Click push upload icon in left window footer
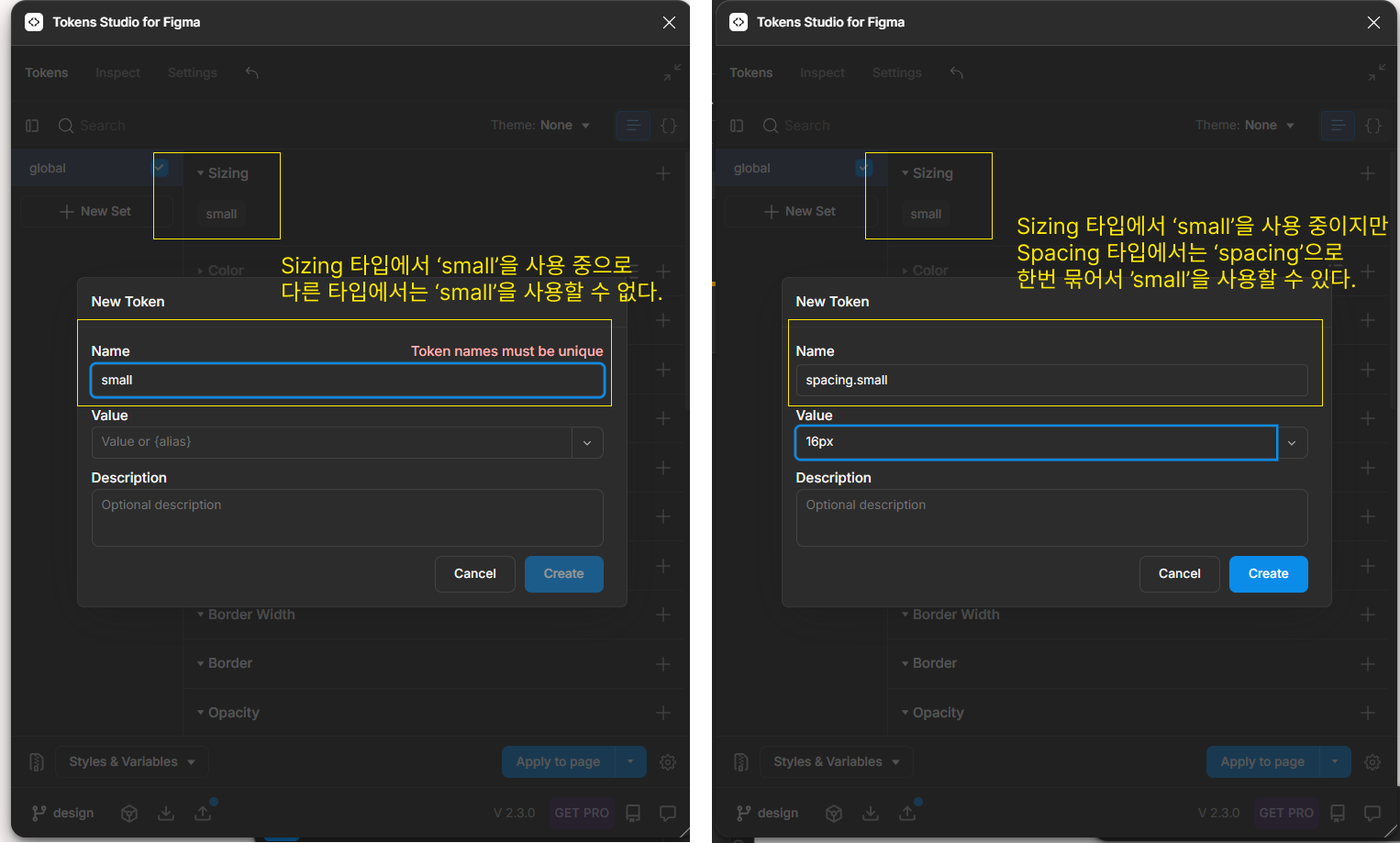This screenshot has width=1400, height=843. [x=203, y=814]
